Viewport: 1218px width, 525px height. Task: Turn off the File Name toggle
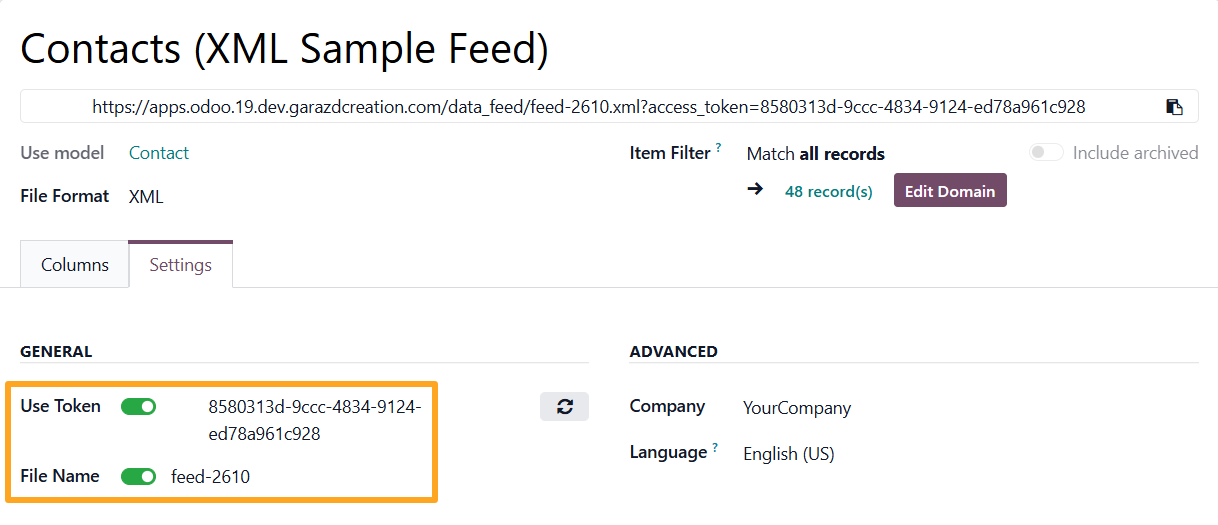tap(139, 477)
